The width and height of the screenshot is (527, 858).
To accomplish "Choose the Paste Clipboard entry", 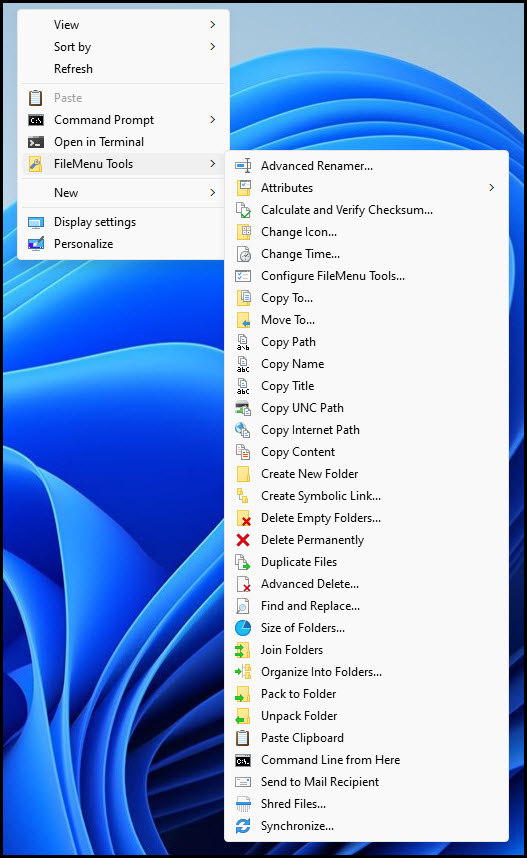I will click(x=366, y=738).
